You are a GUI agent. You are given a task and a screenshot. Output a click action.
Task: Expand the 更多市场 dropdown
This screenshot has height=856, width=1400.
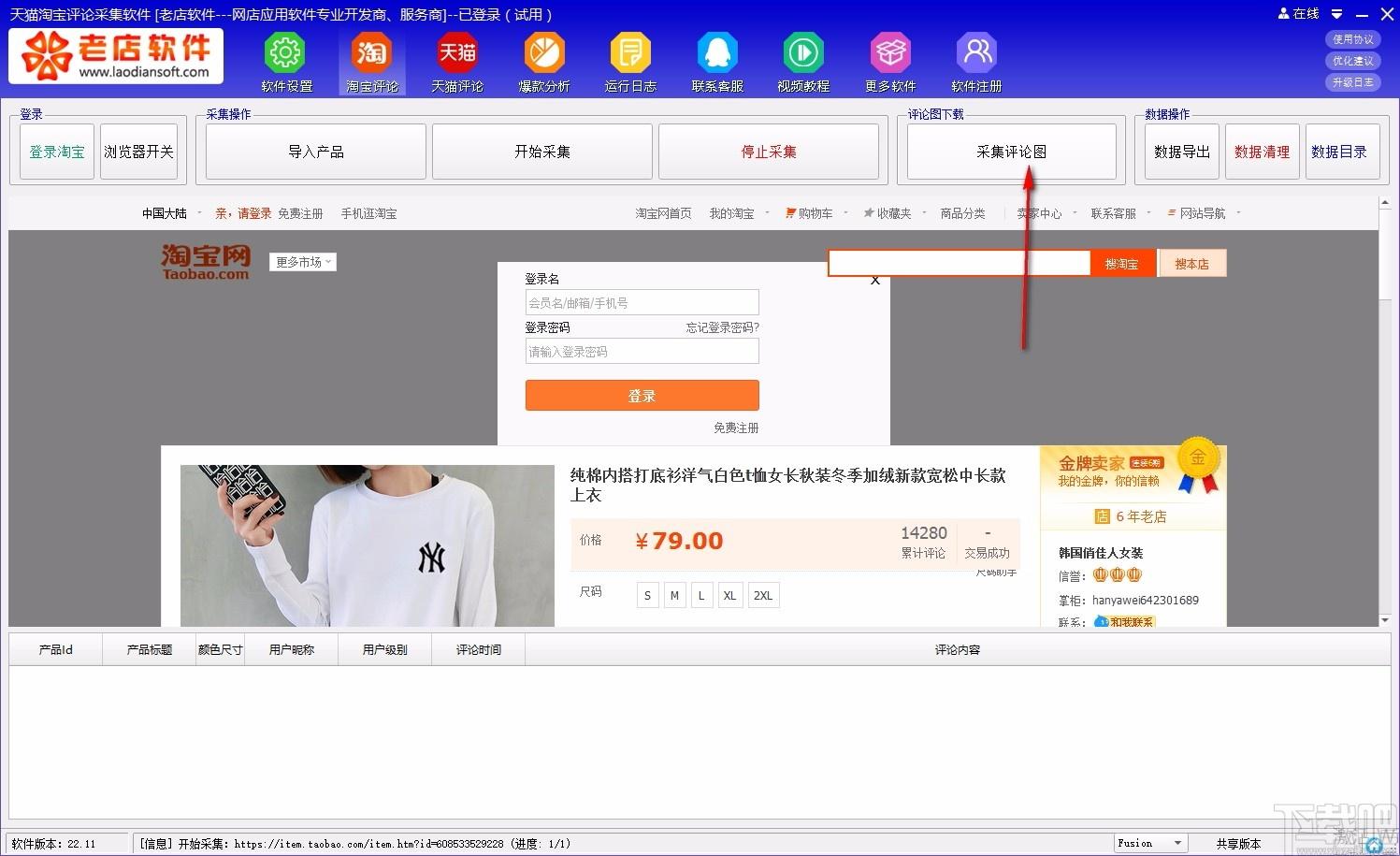tap(303, 262)
